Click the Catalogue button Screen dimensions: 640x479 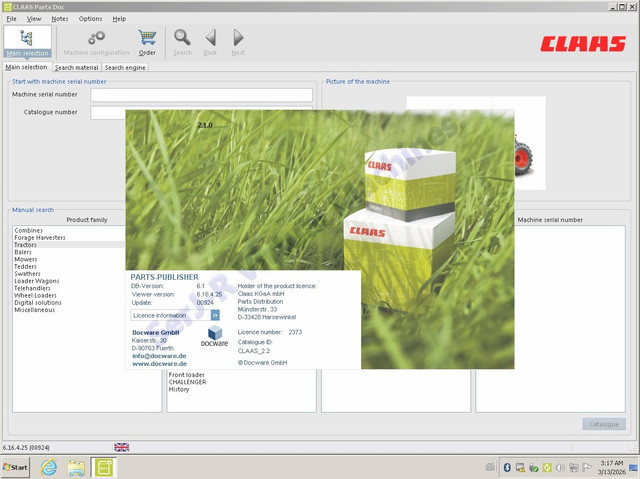[x=604, y=424]
